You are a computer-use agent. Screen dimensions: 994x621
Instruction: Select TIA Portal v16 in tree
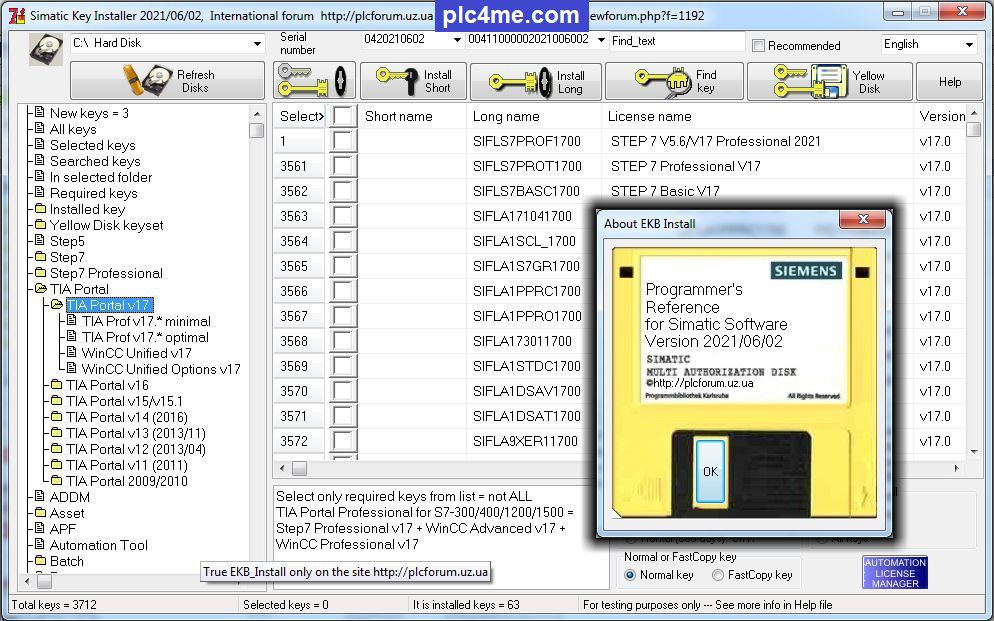tap(107, 385)
